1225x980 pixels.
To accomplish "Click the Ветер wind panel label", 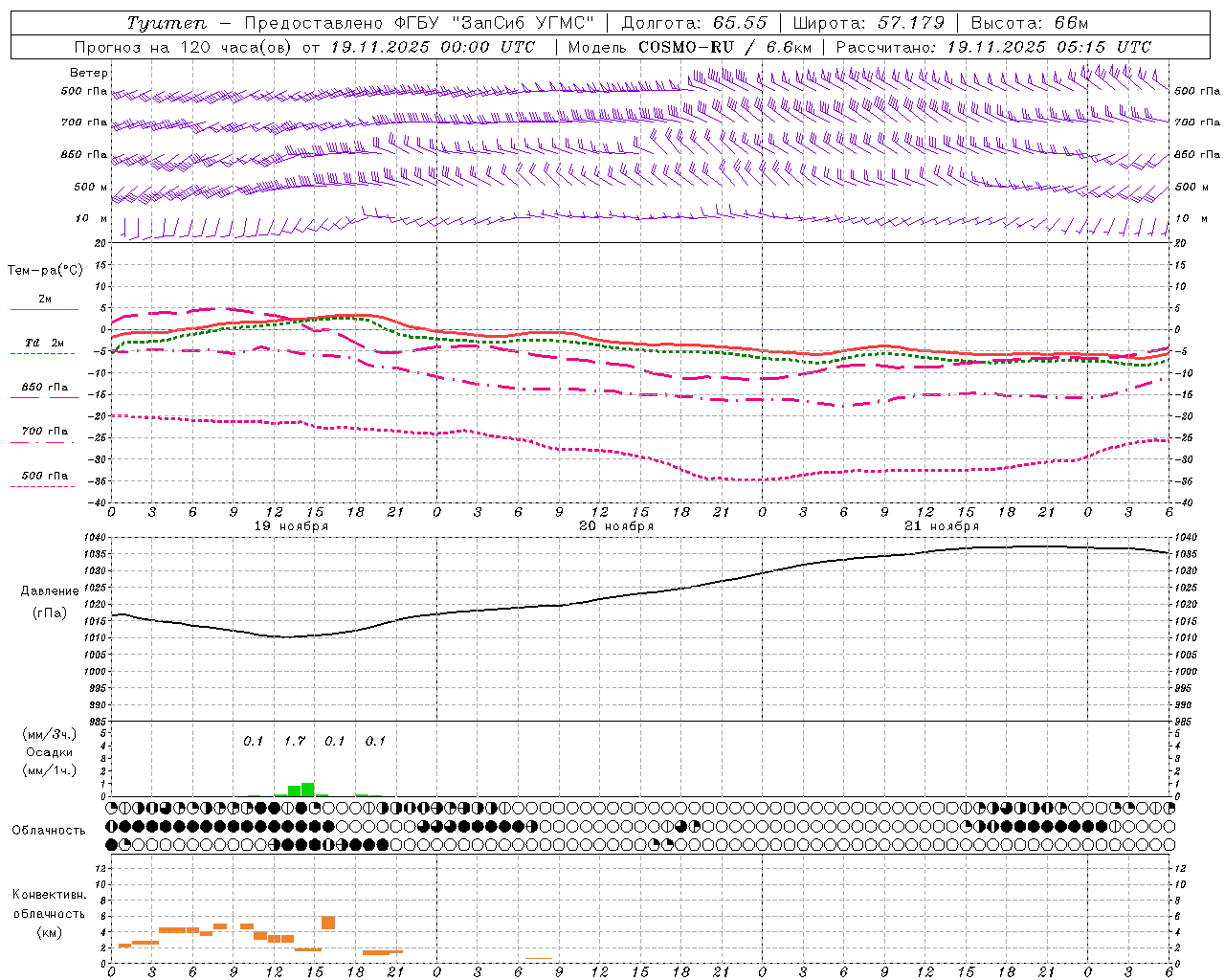I will 89,73.
